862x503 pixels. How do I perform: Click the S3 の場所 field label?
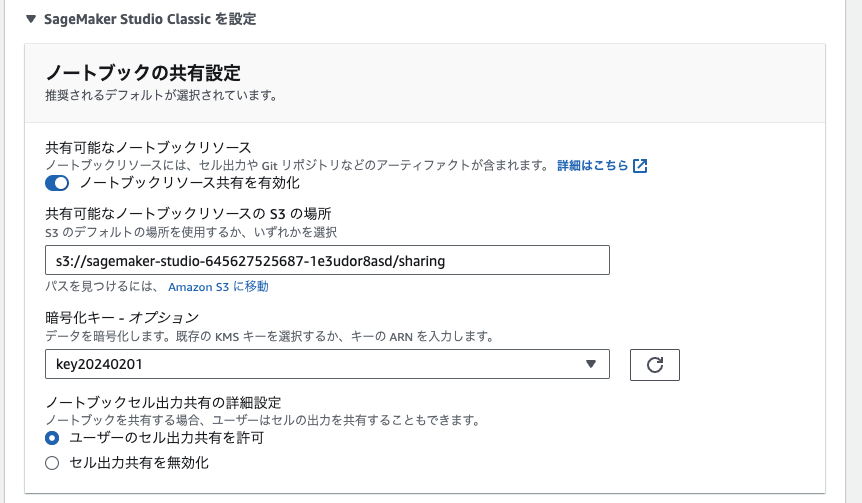click(188, 213)
